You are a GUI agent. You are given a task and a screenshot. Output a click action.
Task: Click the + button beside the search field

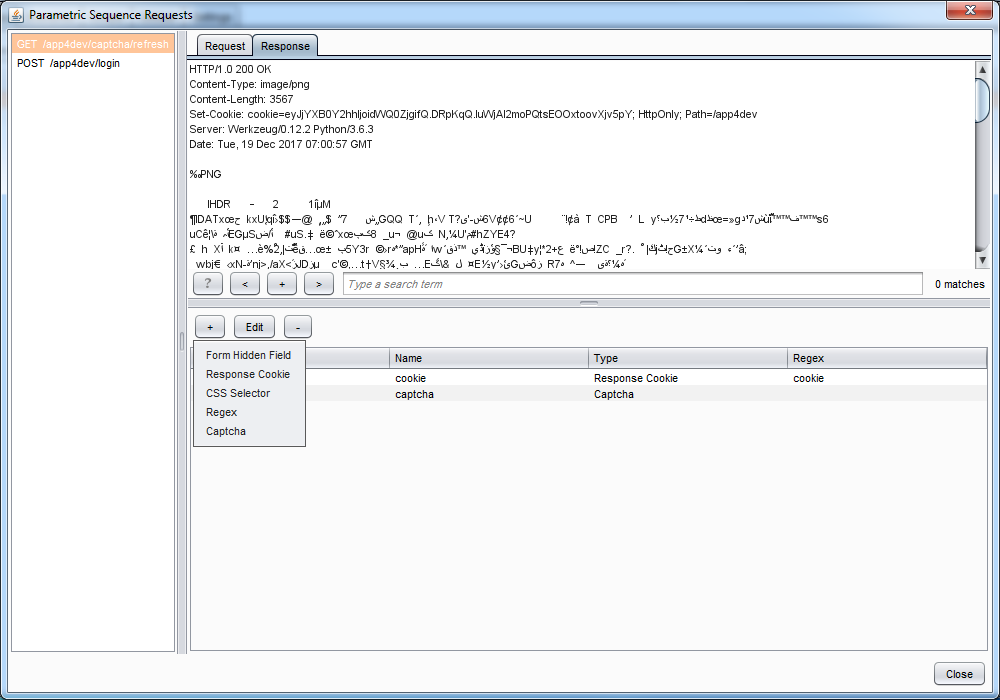(282, 284)
